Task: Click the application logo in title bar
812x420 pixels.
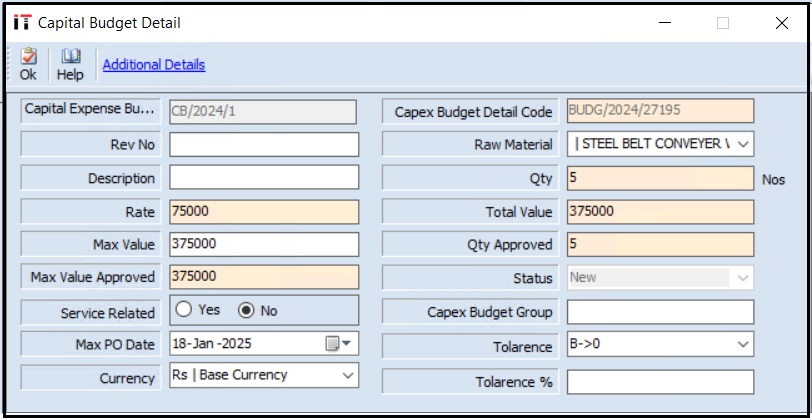Action: [22, 22]
